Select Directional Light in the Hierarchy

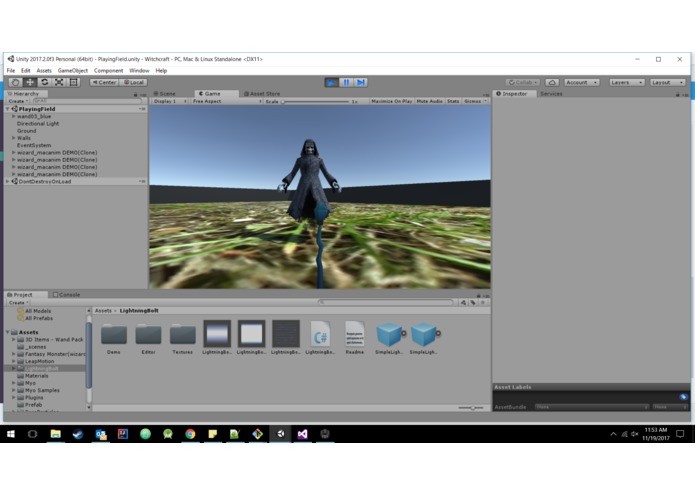tap(38, 124)
